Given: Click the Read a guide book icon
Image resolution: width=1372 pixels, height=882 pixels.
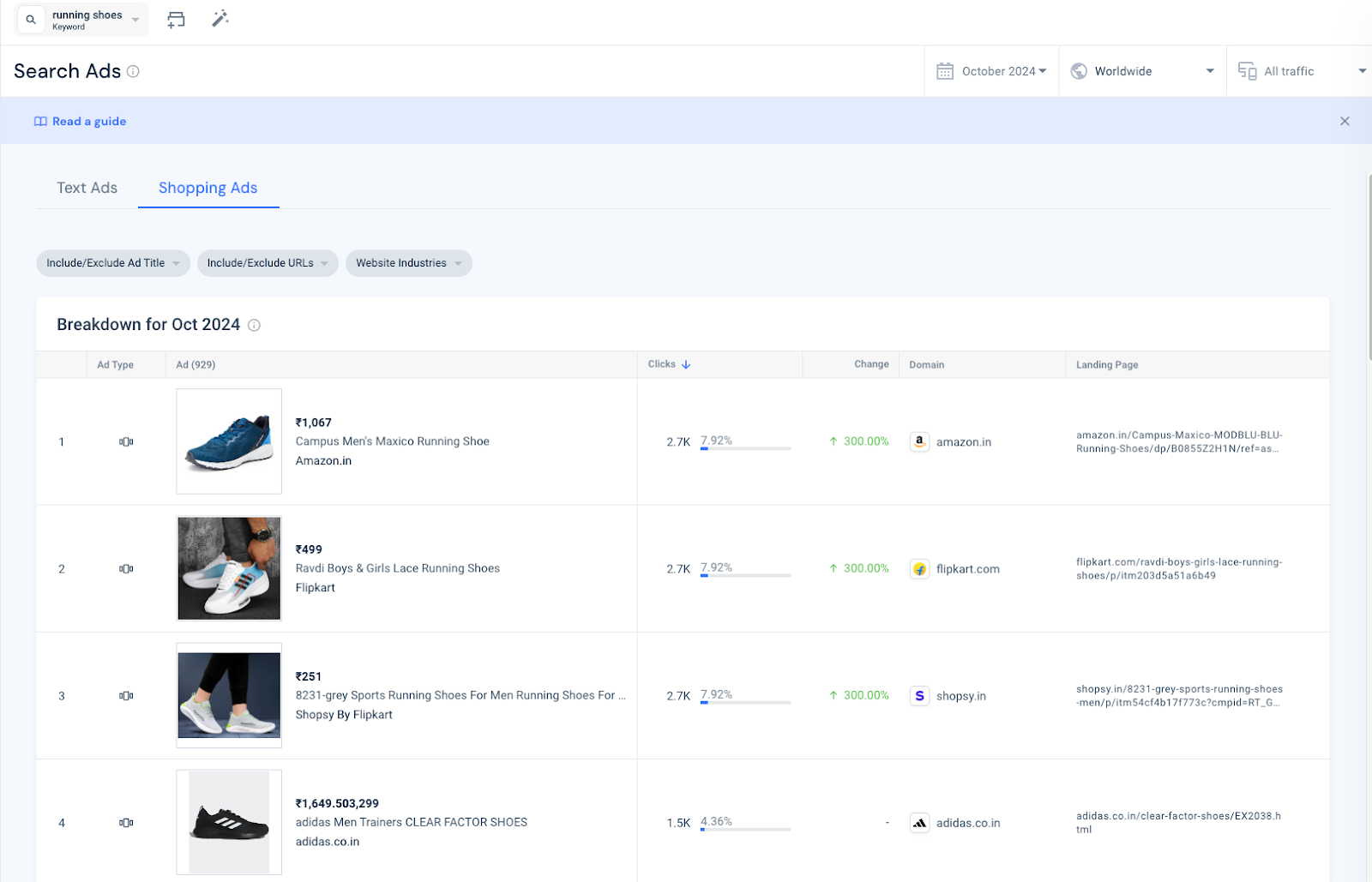Looking at the screenshot, I should (x=40, y=121).
